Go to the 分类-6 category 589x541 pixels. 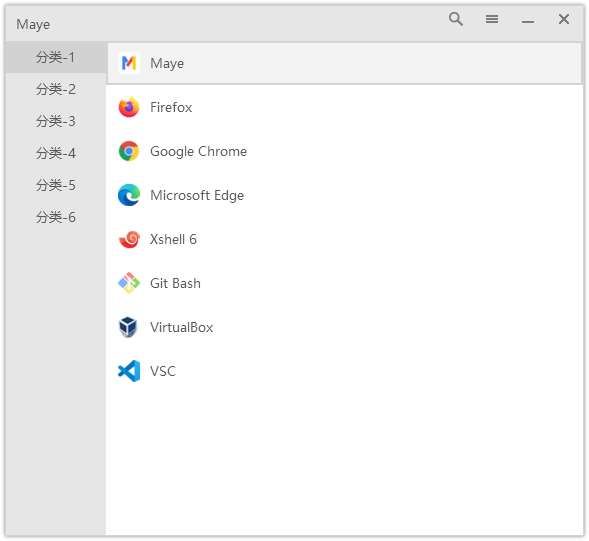(x=56, y=217)
